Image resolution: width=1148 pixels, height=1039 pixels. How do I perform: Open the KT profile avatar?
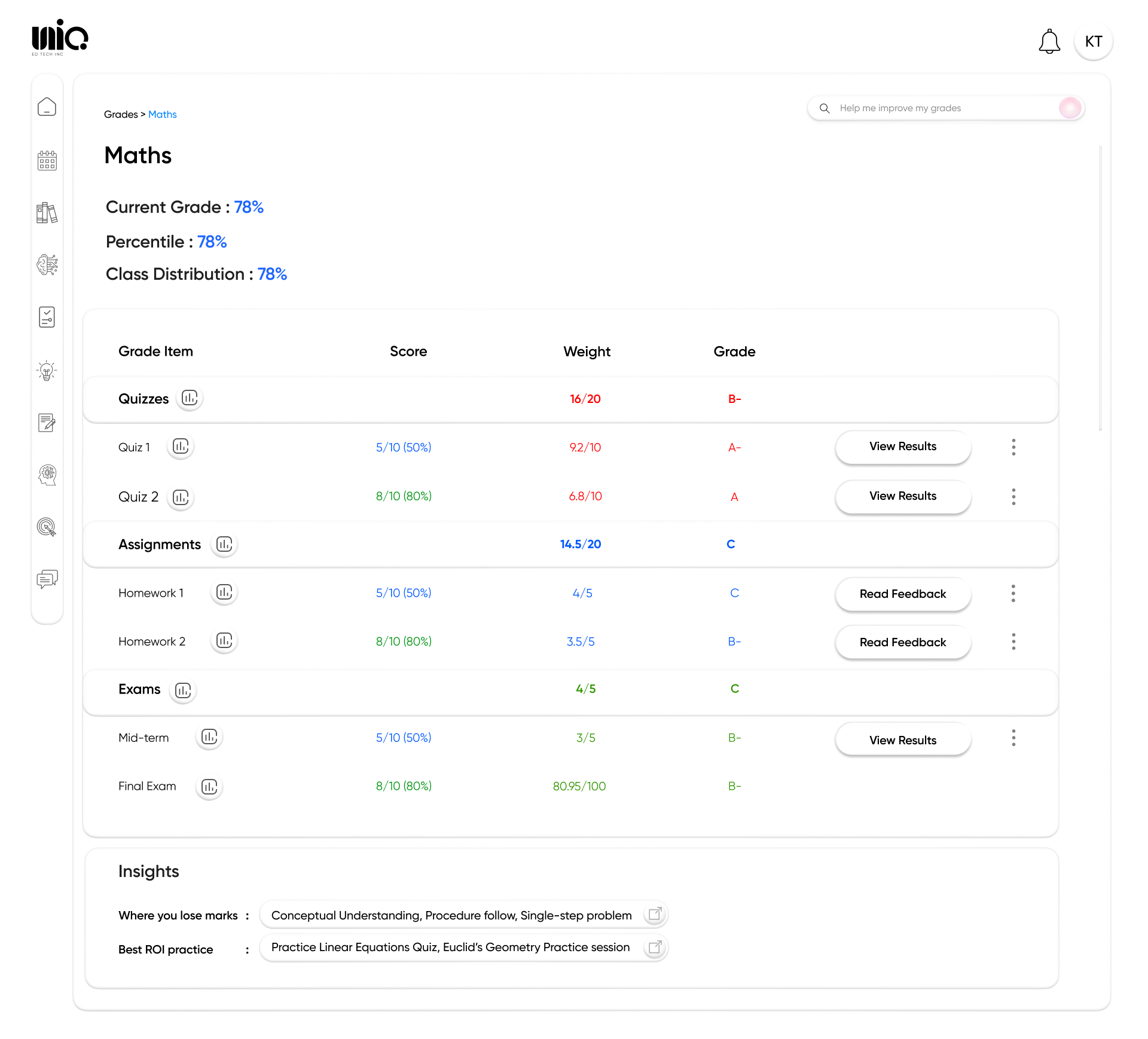[x=1093, y=42]
